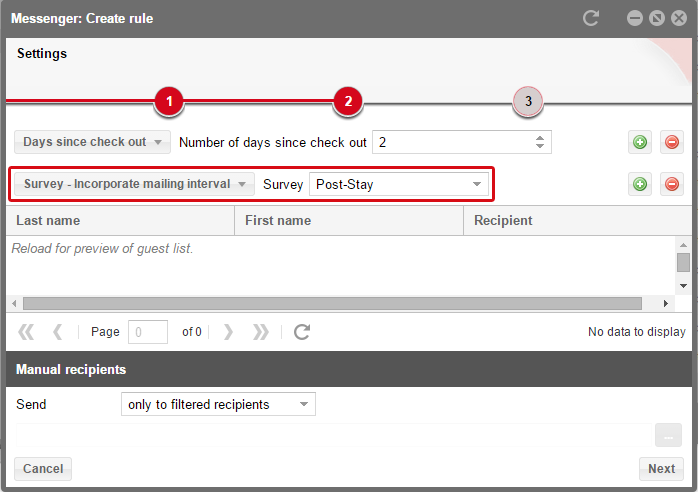Go to the previous page arrow
Image resolution: width=698 pixels, height=492 pixels.
pos(57,332)
